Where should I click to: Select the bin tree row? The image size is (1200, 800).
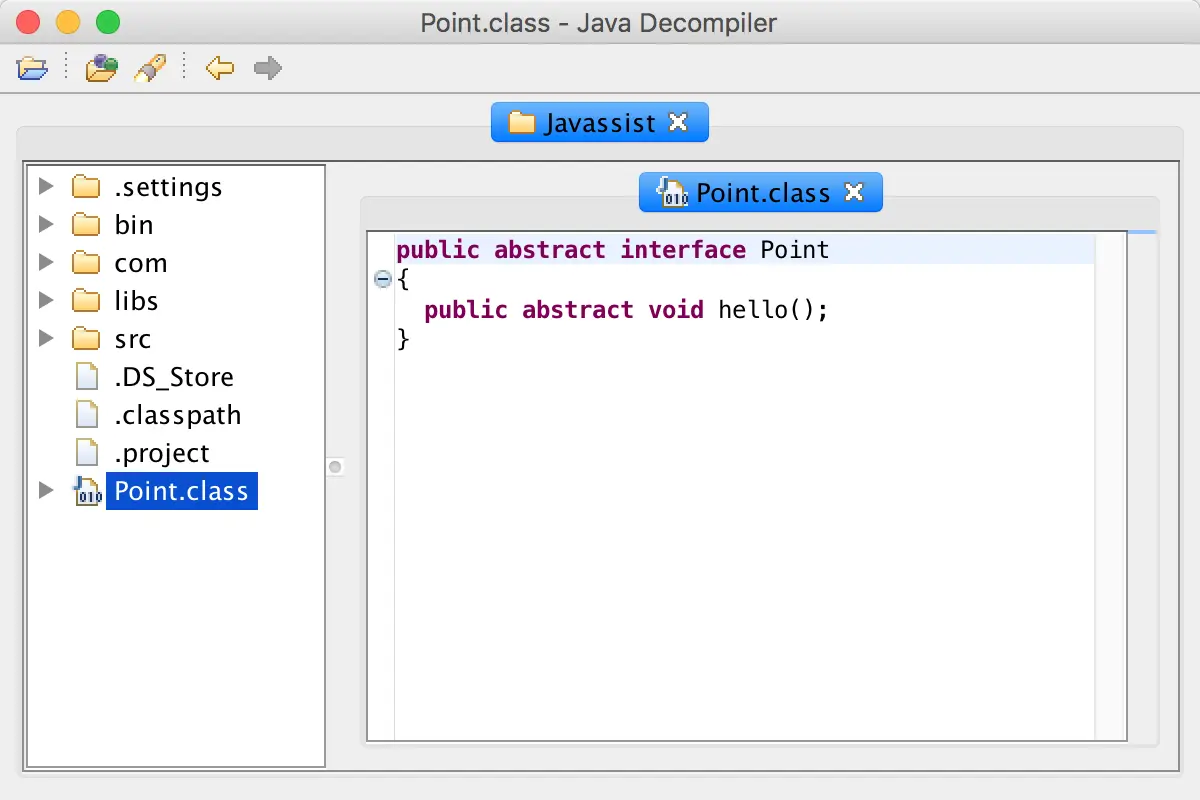pyautogui.click(x=134, y=225)
